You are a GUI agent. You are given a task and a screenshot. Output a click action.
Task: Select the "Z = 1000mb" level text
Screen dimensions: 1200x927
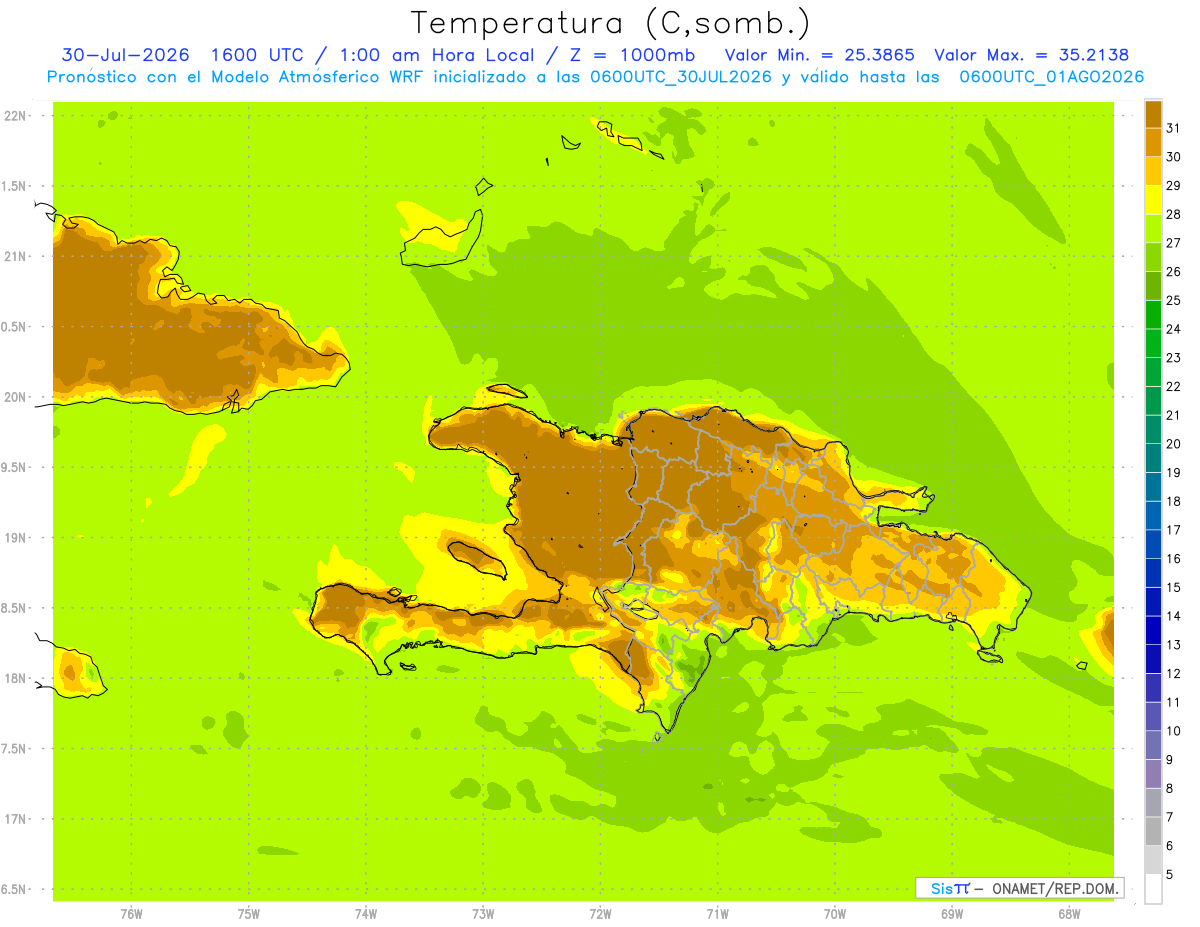pyautogui.click(x=635, y=55)
